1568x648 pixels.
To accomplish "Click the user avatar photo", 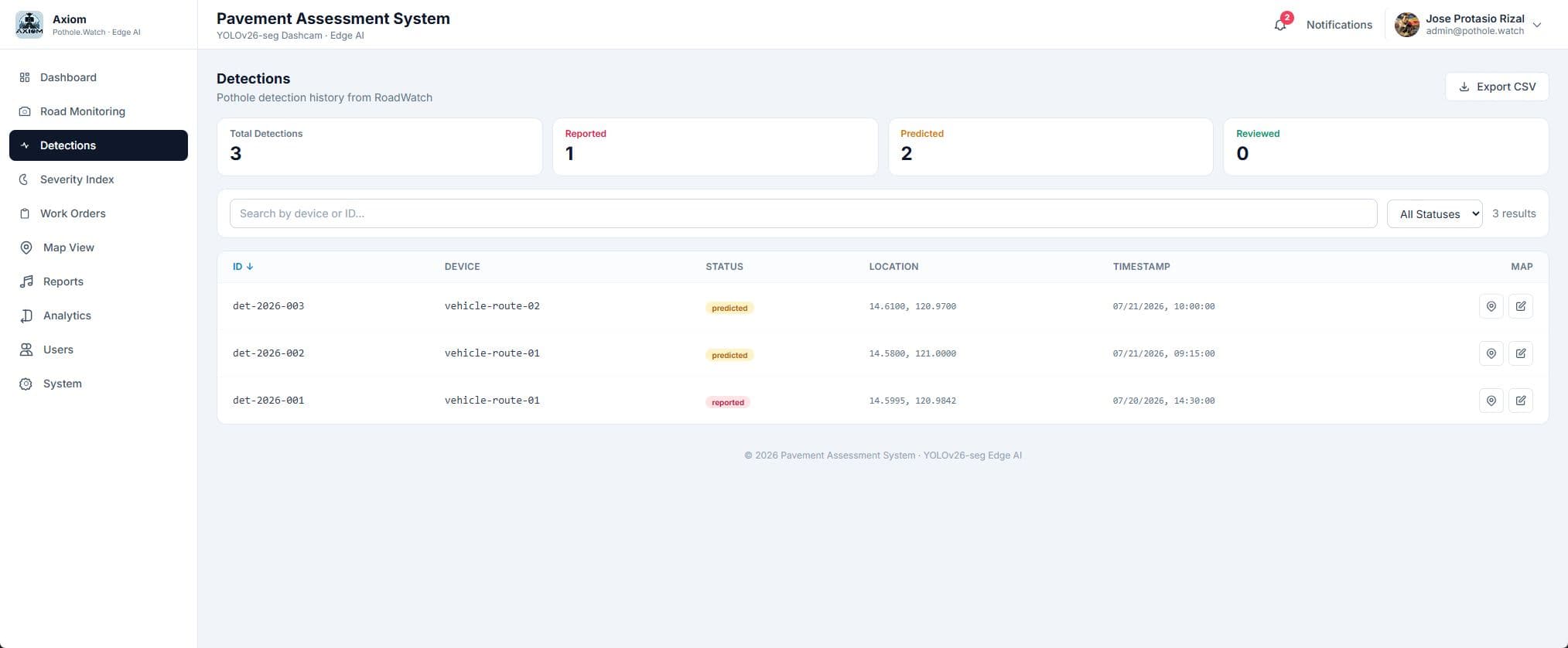I will click(x=1407, y=25).
